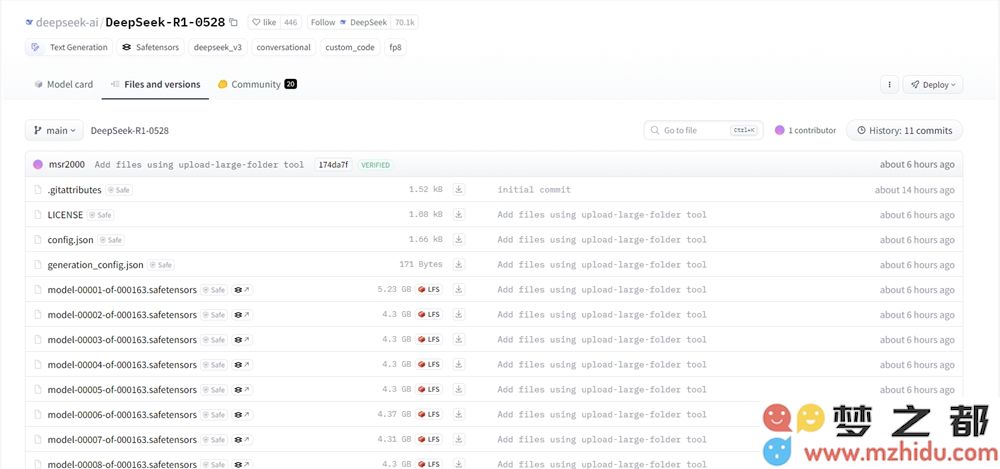The width and height of the screenshot is (1000, 469).
Task: Click LFS badge for model-00001 row
Action: (x=429, y=289)
